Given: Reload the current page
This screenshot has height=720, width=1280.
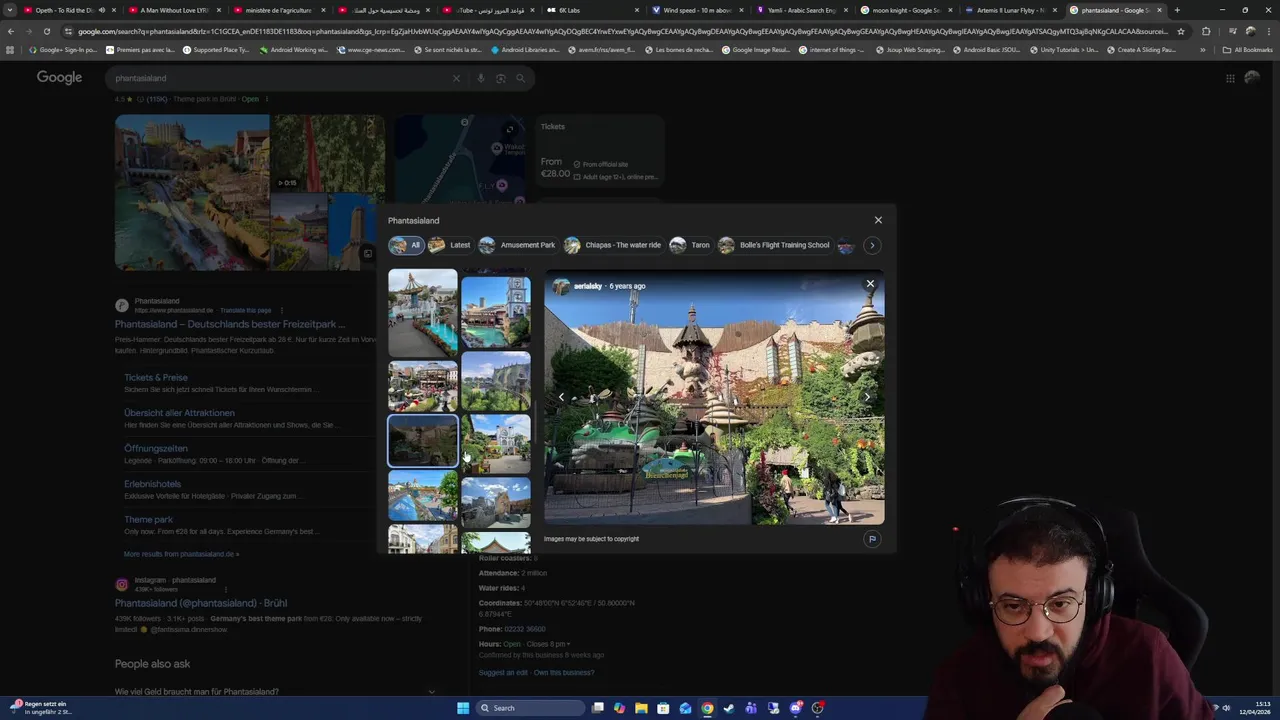Looking at the screenshot, I should tap(46, 31).
